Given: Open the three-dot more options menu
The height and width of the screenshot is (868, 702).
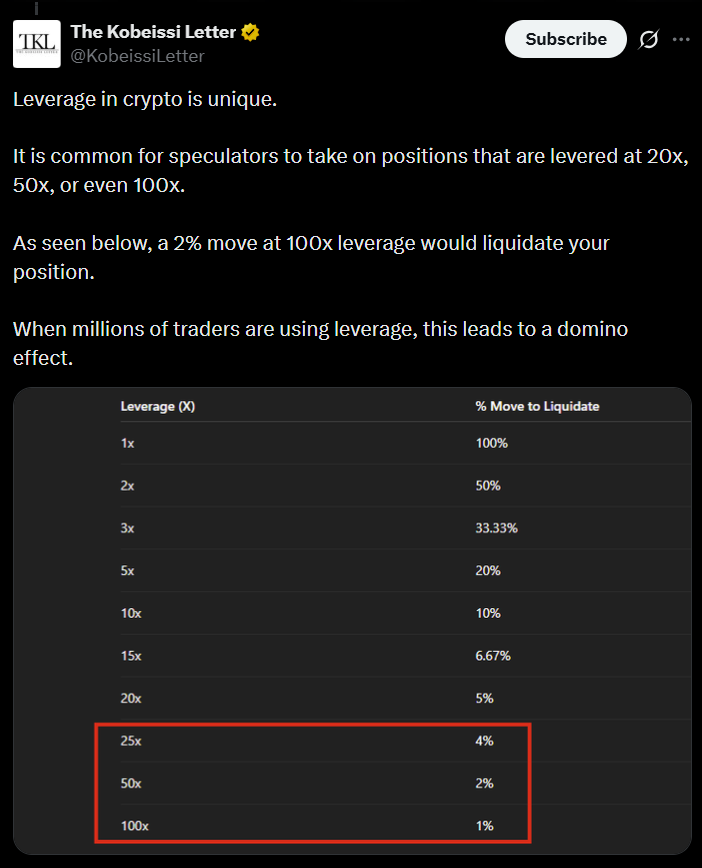Looking at the screenshot, I should (681, 39).
